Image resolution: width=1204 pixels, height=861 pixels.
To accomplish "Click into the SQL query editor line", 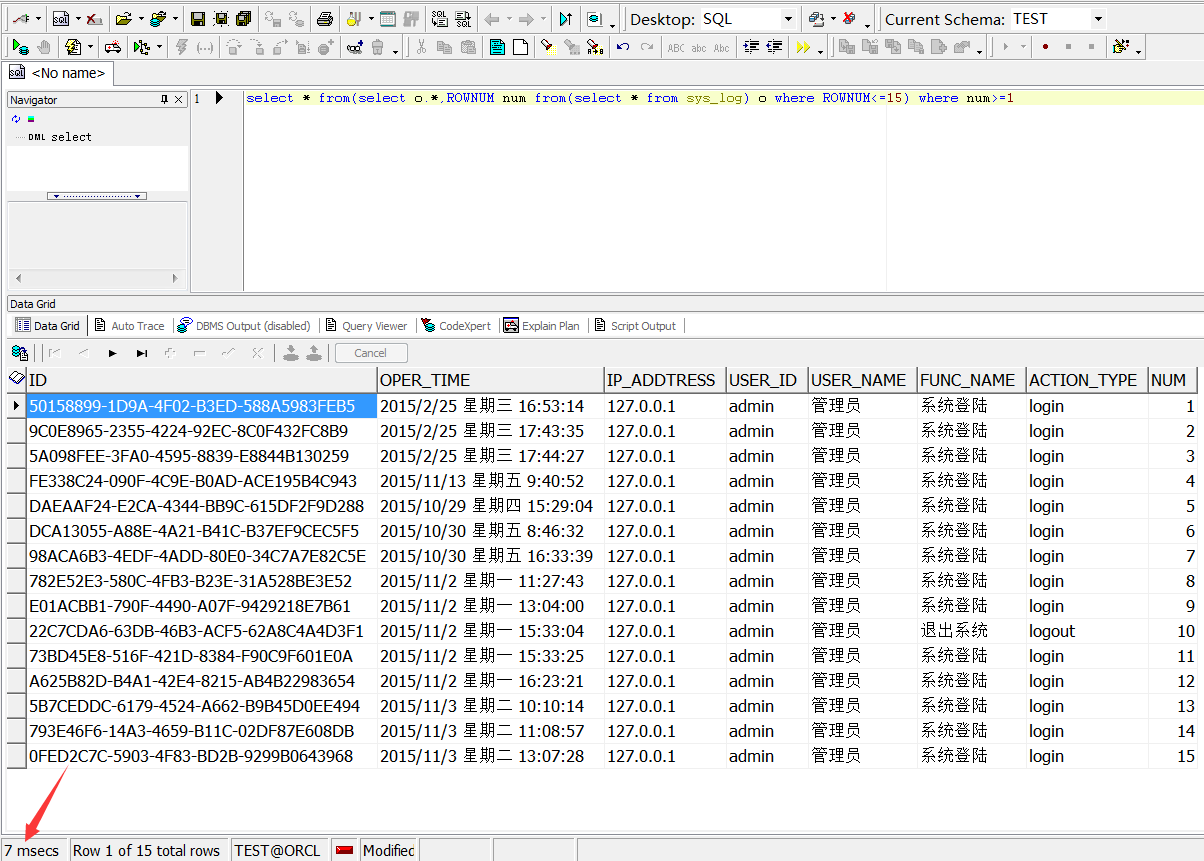I will (724, 98).
